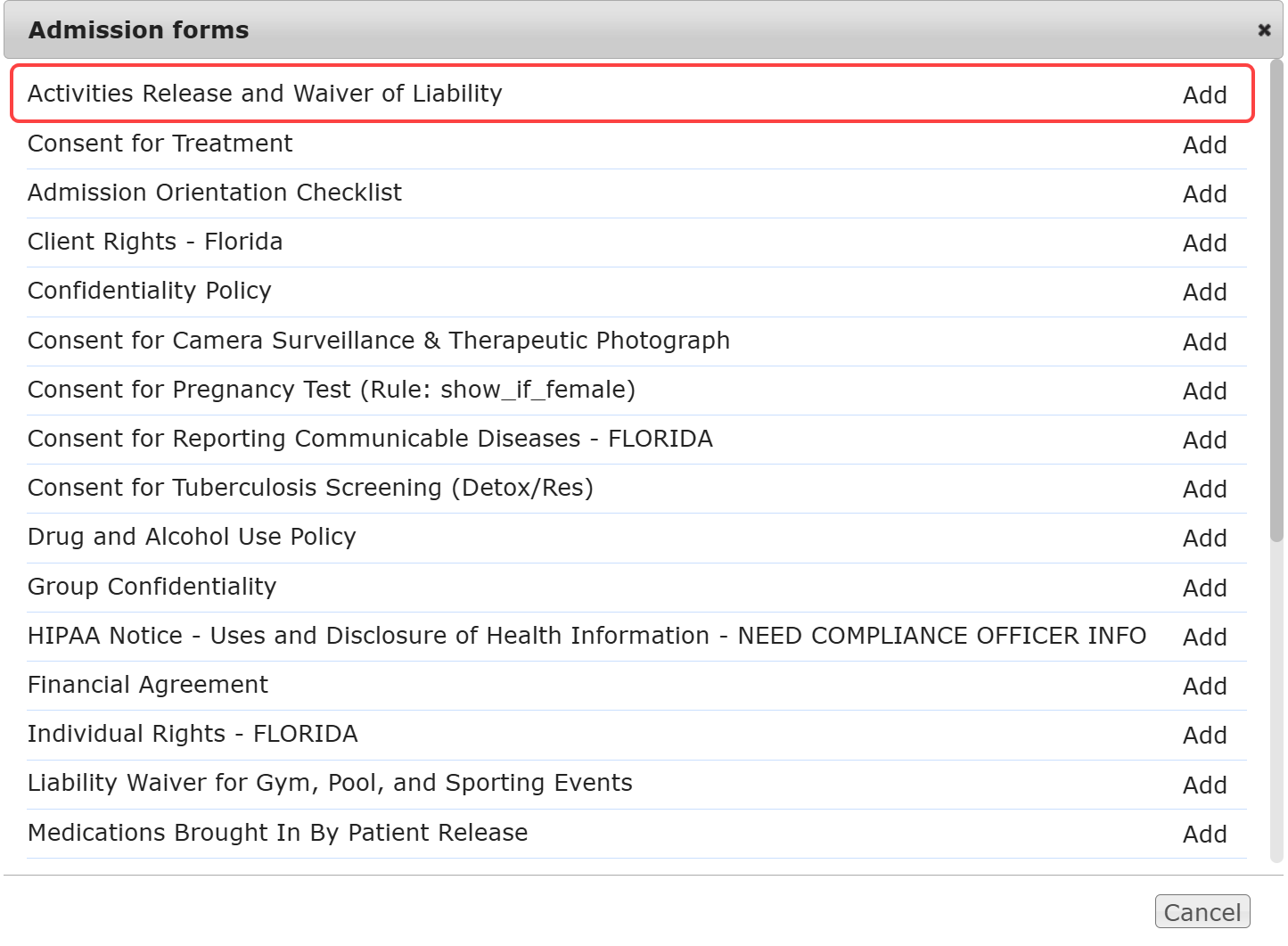Add the Financial Agreement form

point(1204,687)
